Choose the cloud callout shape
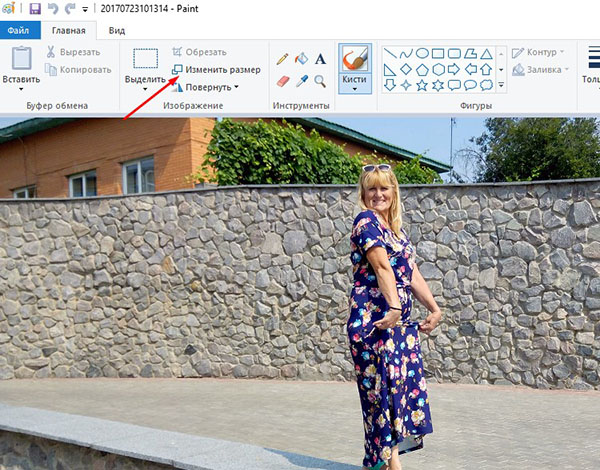Viewport: 600px width, 470px height. 486,85
